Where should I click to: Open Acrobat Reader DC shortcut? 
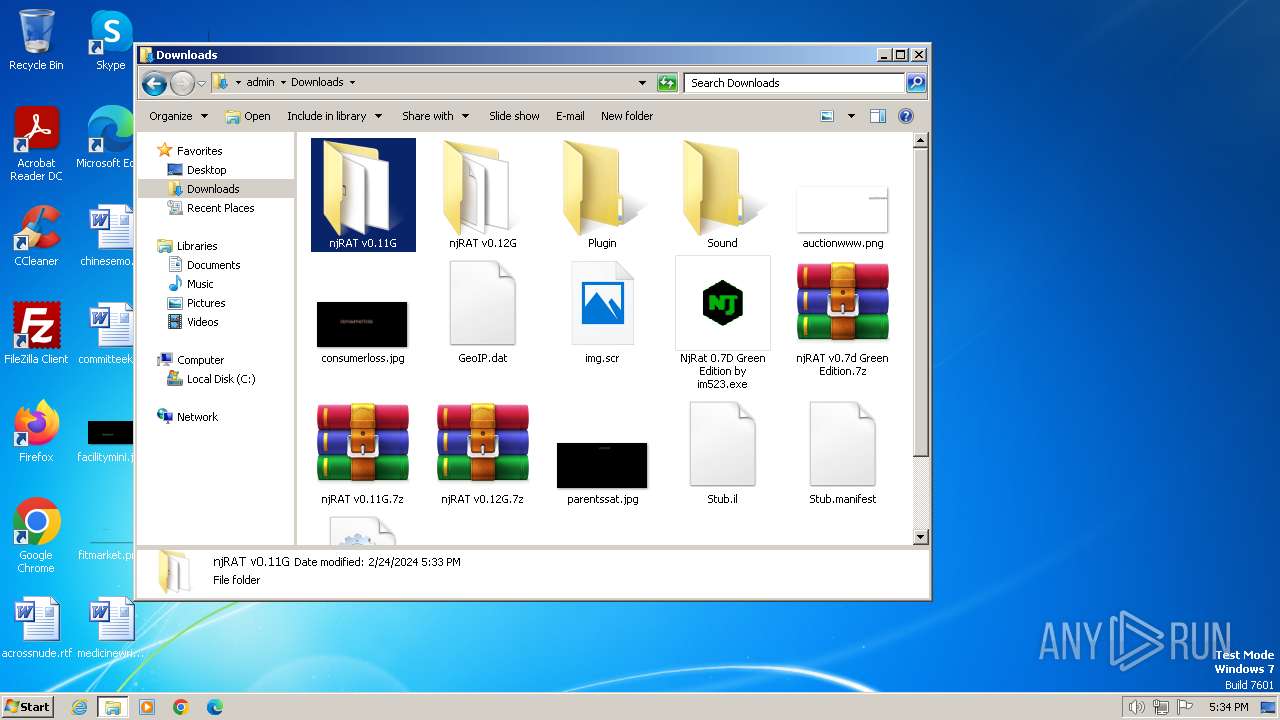[36, 144]
